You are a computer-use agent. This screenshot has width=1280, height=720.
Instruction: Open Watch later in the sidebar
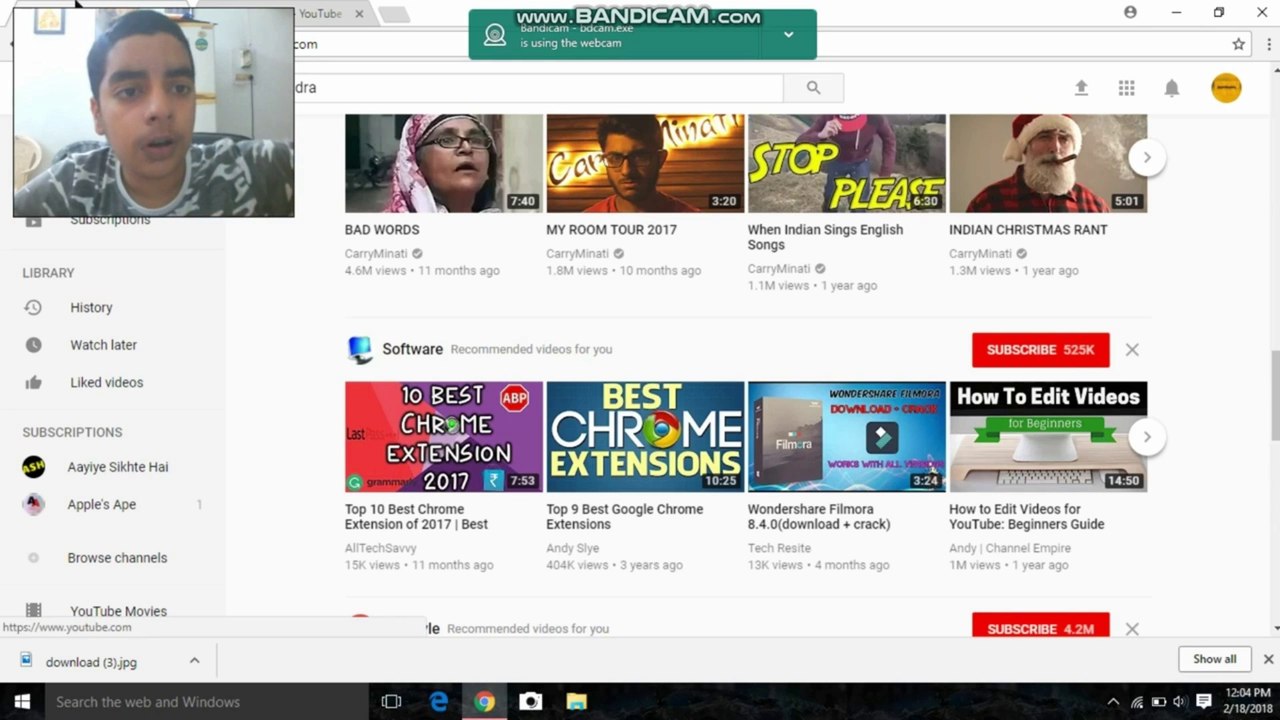click(x=103, y=345)
